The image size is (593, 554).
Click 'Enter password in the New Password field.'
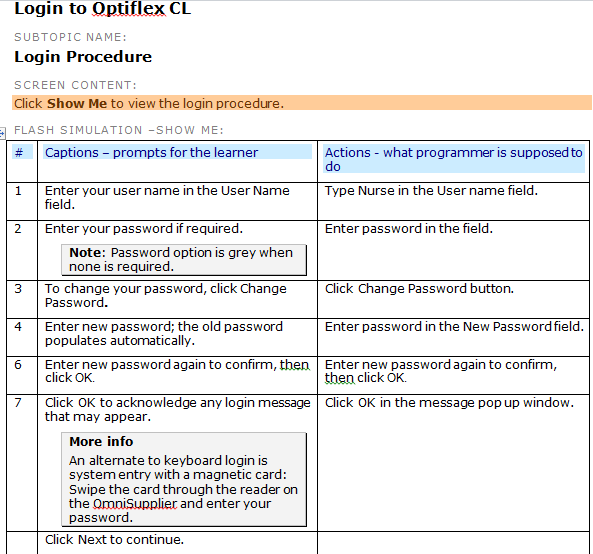[x=454, y=327]
